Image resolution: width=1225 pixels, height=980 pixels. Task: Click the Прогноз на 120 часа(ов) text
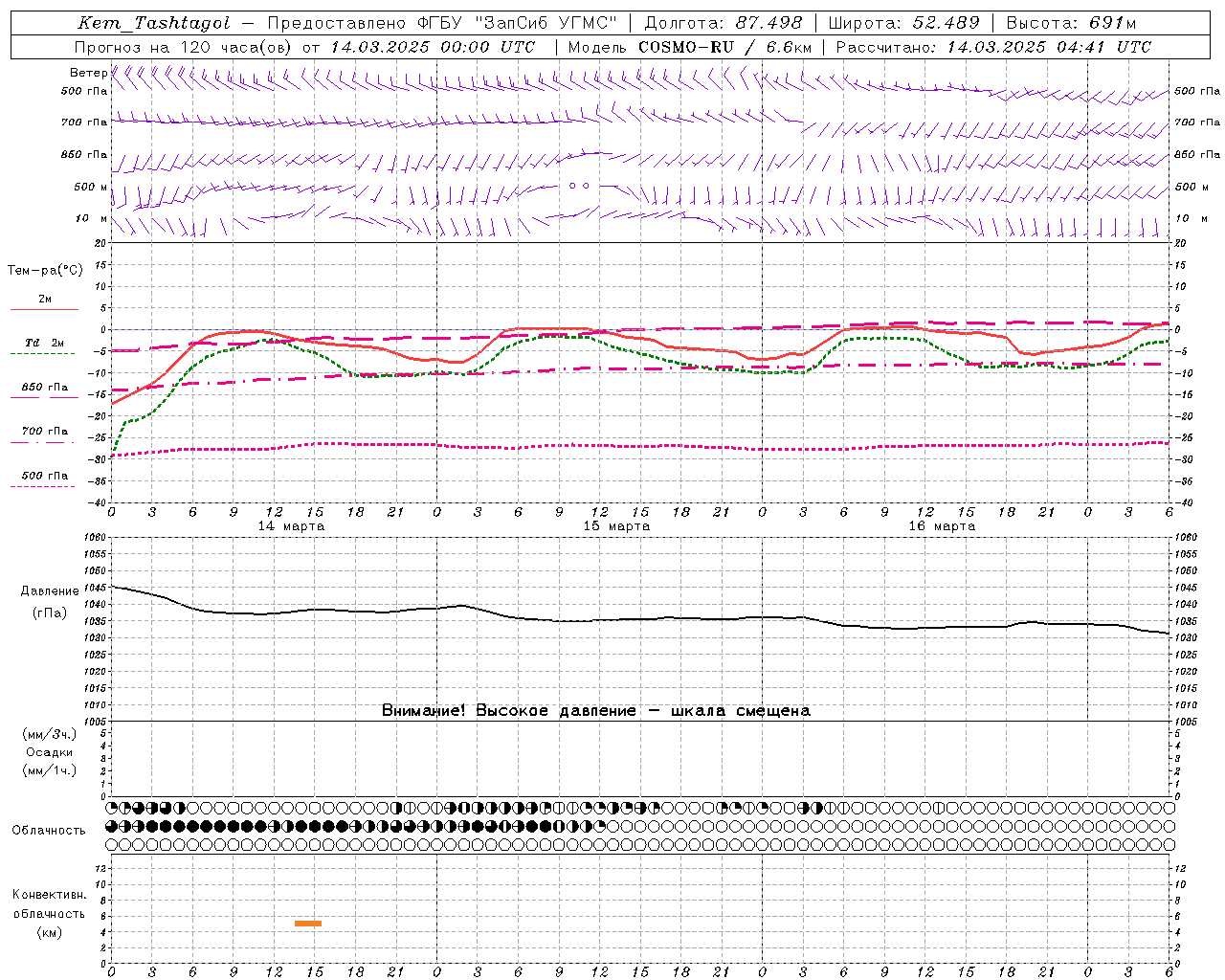[x=184, y=47]
